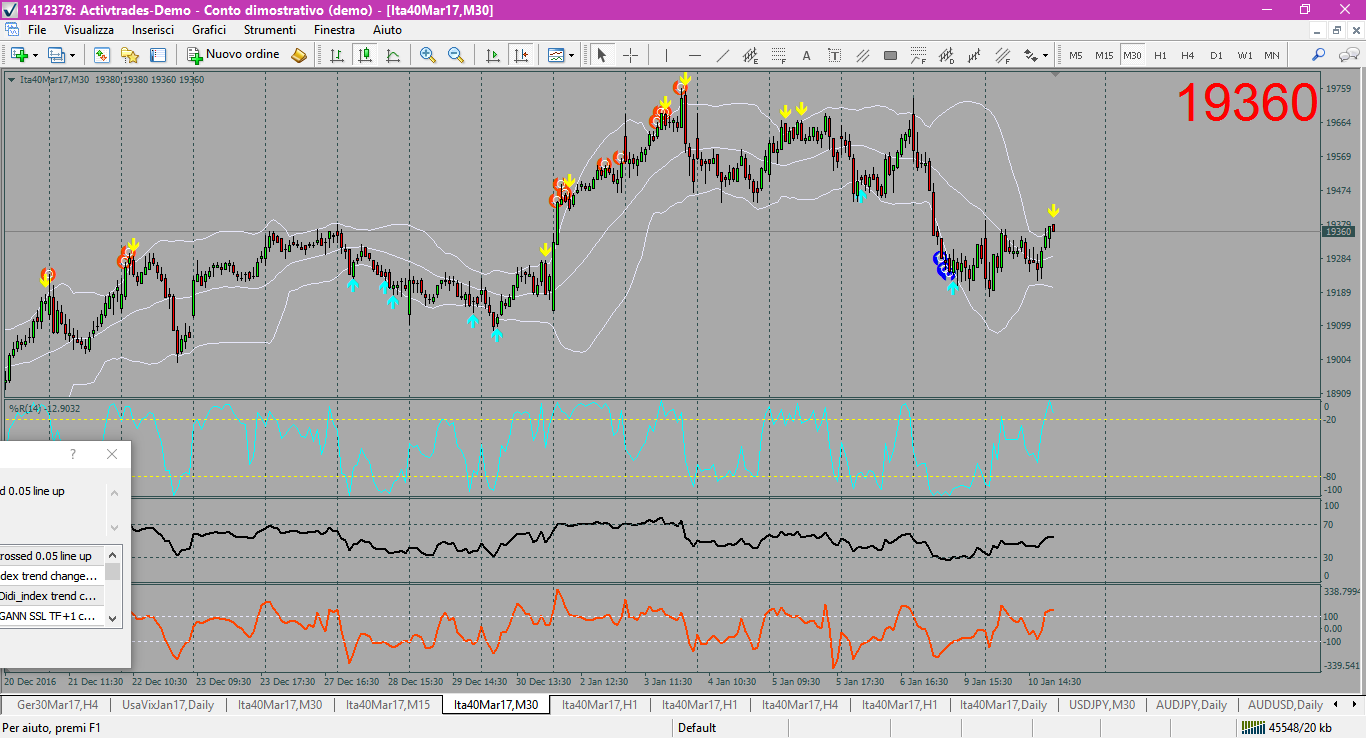Select the Fibonacci arcs tool

coord(919,55)
